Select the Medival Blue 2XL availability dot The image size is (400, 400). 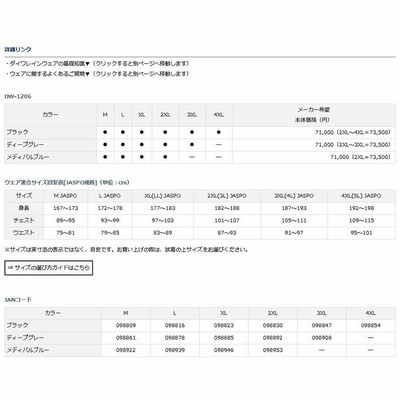tap(165, 157)
